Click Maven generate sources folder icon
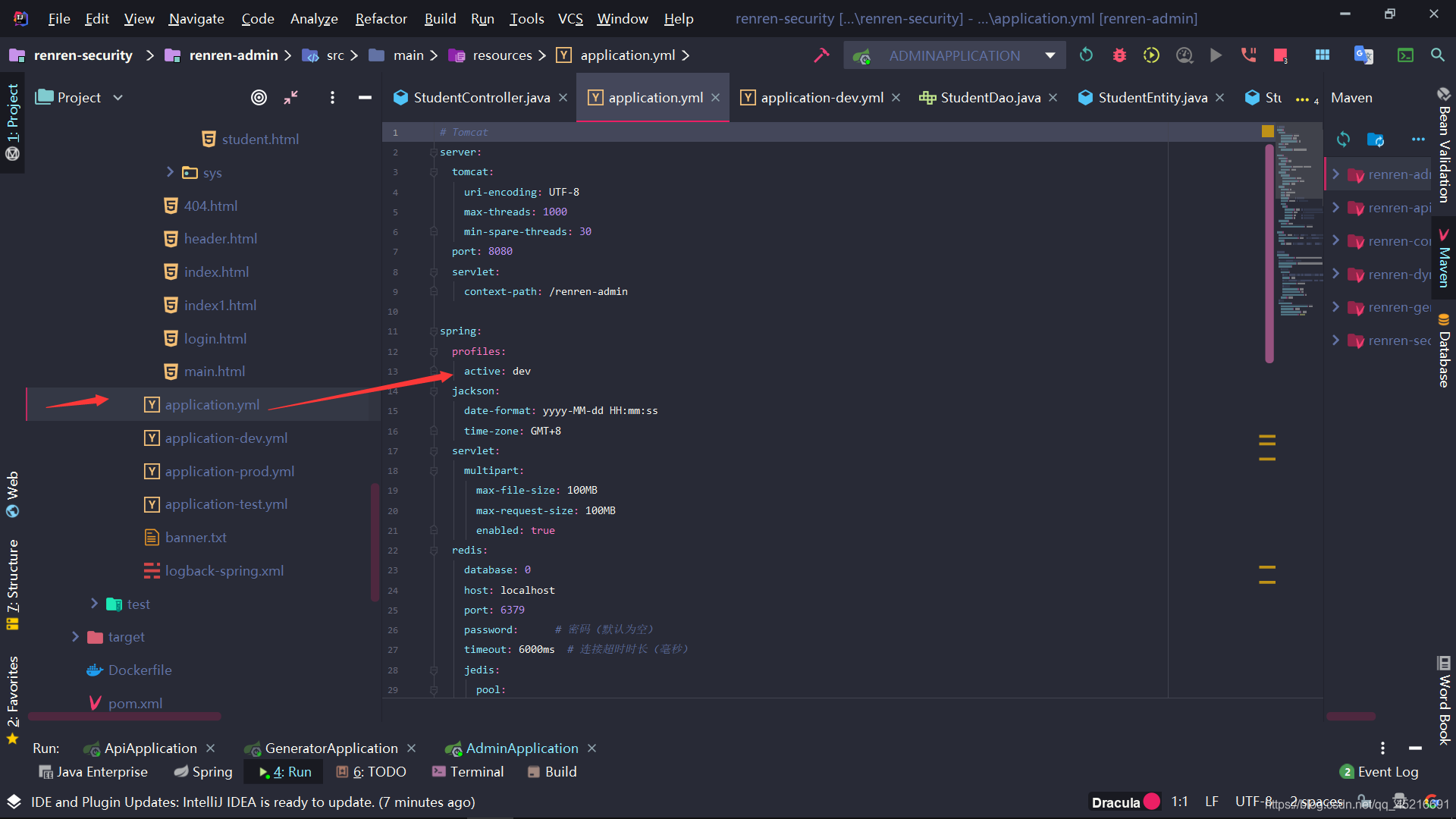The height and width of the screenshot is (819, 1456). pyautogui.click(x=1376, y=140)
